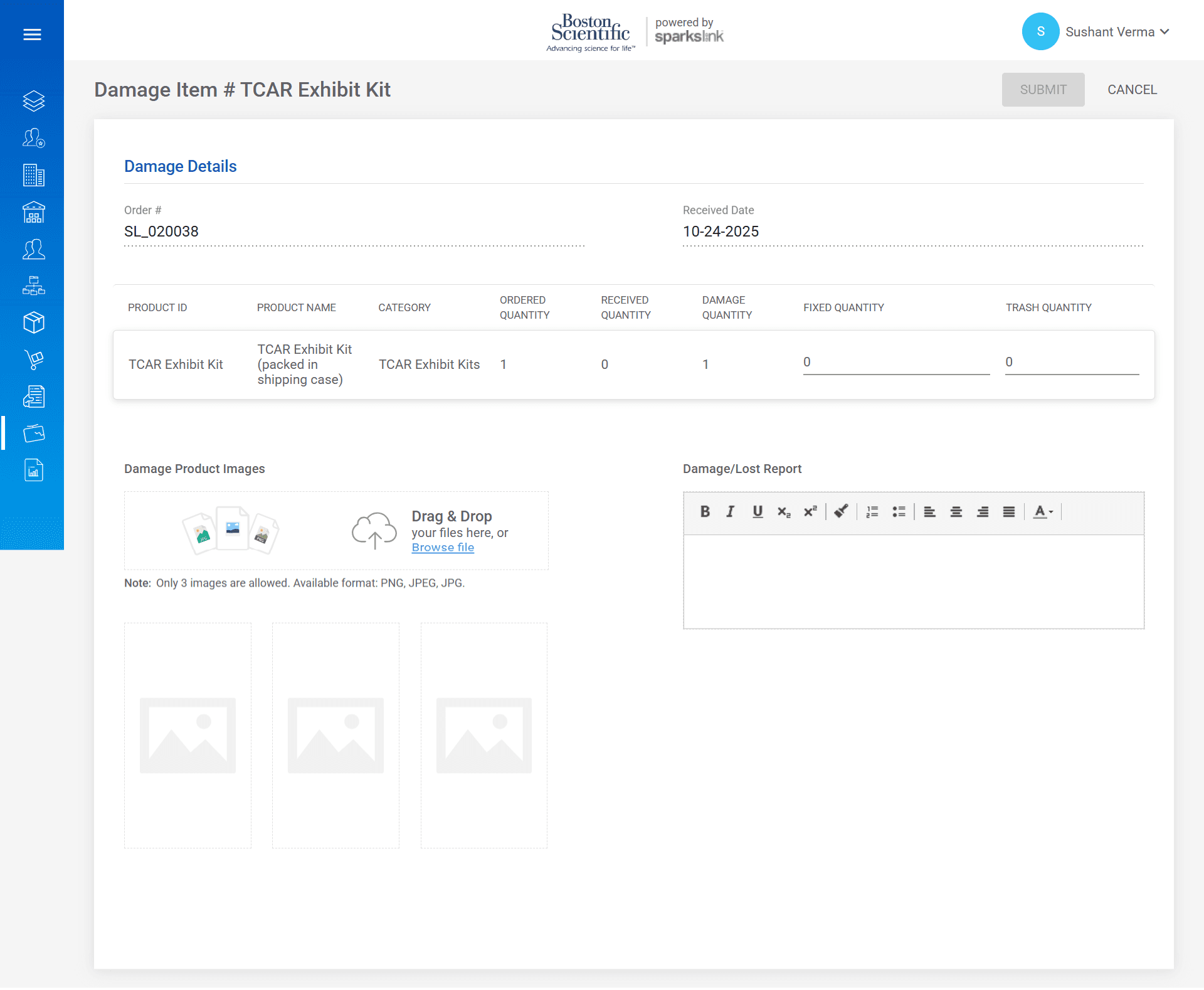
Task: Click the first empty image placeholder
Action: (x=187, y=735)
